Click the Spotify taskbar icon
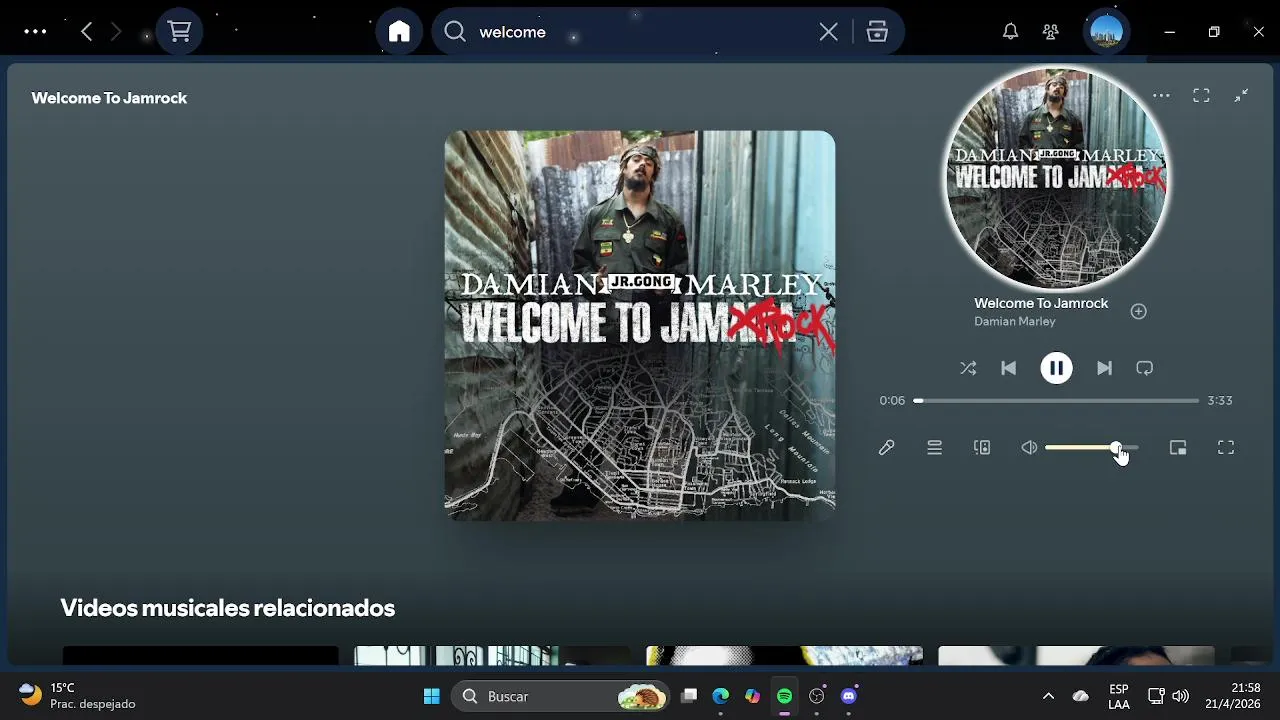Screen dimensions: 1280x720 pyautogui.click(x=785, y=696)
